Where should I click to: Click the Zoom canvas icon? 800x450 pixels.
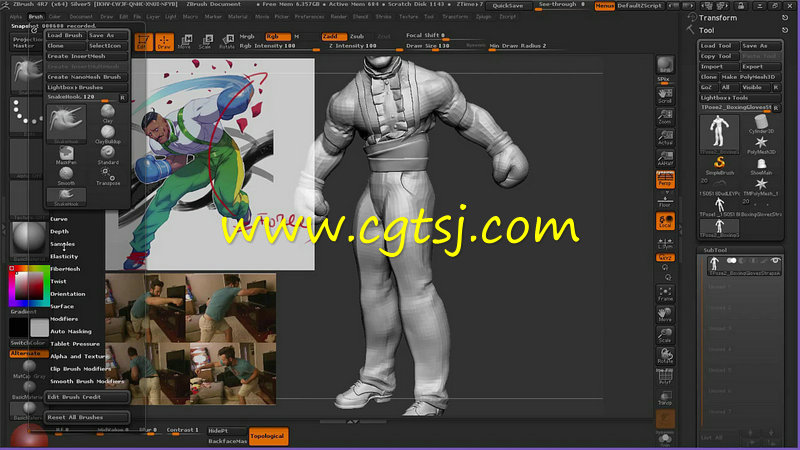point(665,116)
